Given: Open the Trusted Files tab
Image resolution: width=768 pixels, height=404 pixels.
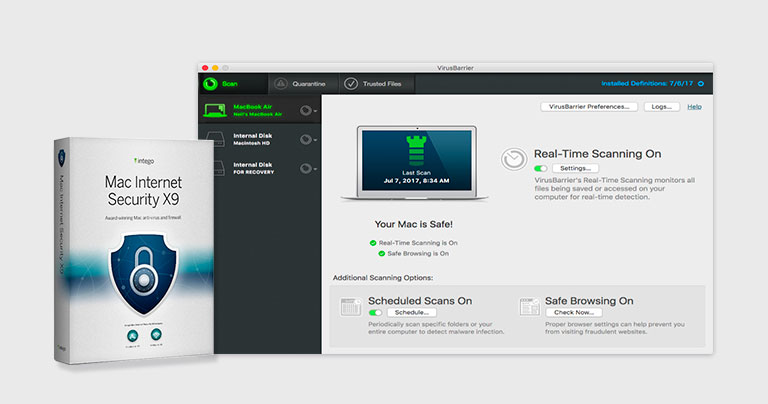Looking at the screenshot, I should click(377, 84).
